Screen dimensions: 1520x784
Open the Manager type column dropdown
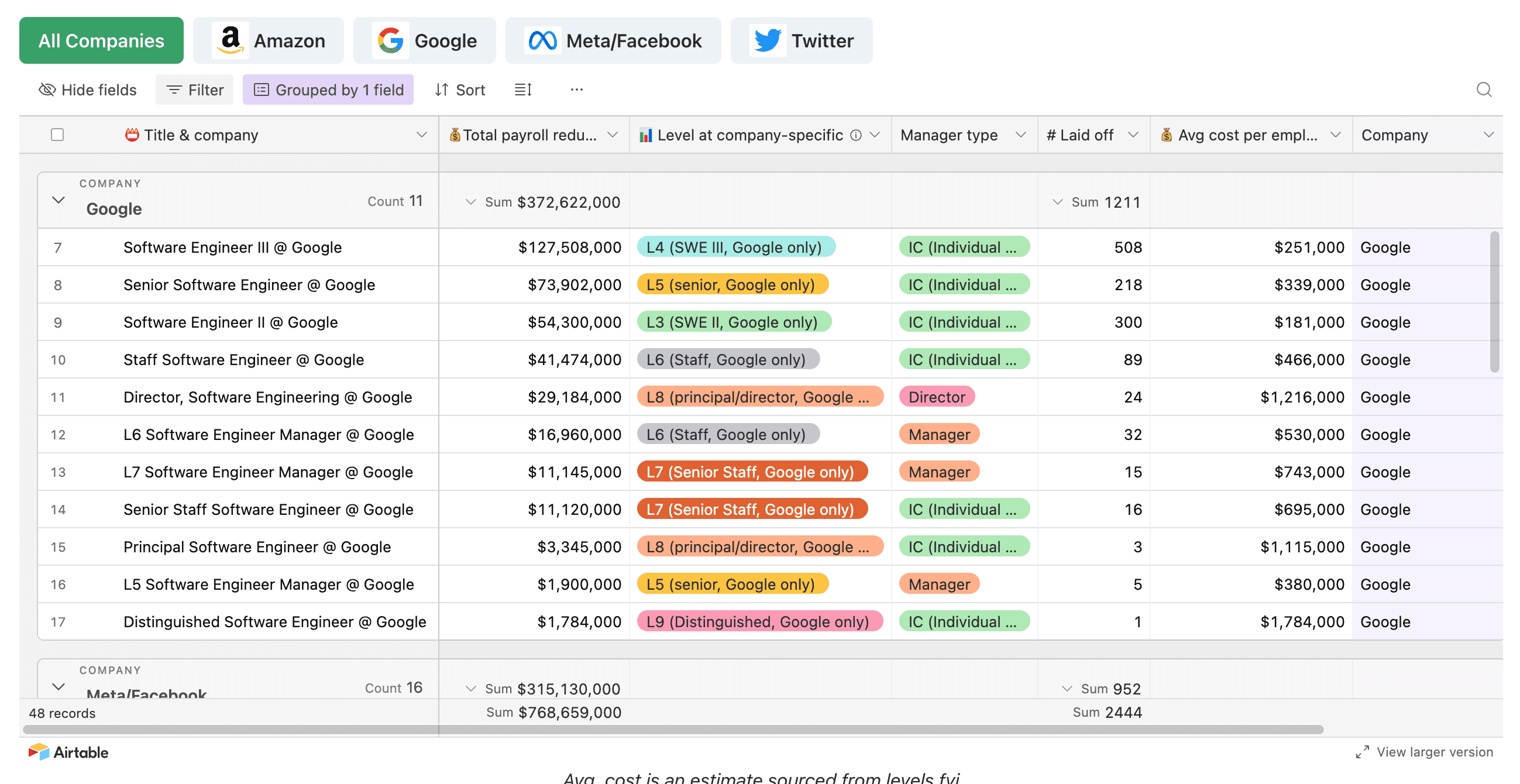[1020, 135]
